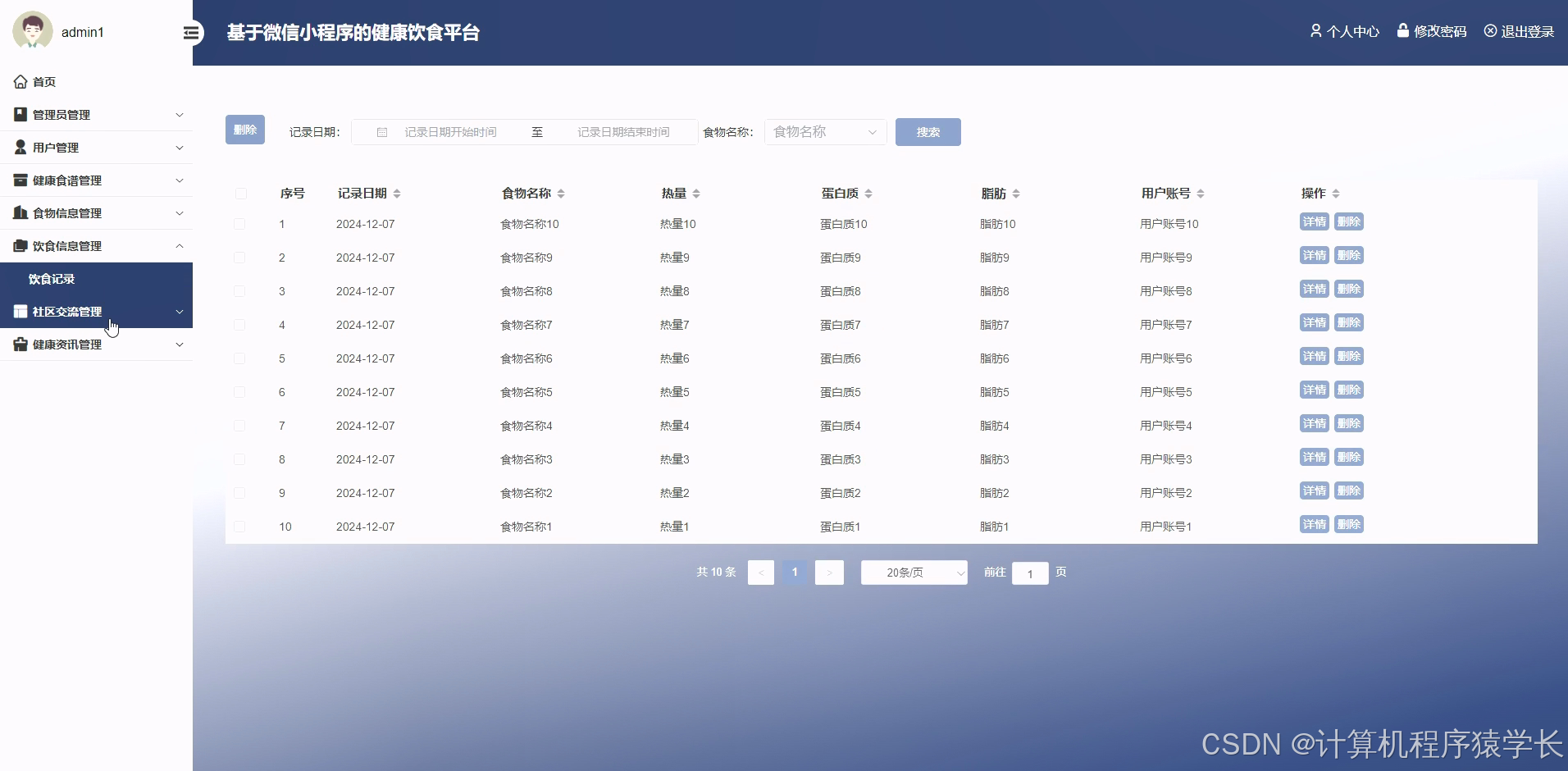Check the checkbox beside 食物名称5
The image size is (1568, 771).
click(x=239, y=391)
